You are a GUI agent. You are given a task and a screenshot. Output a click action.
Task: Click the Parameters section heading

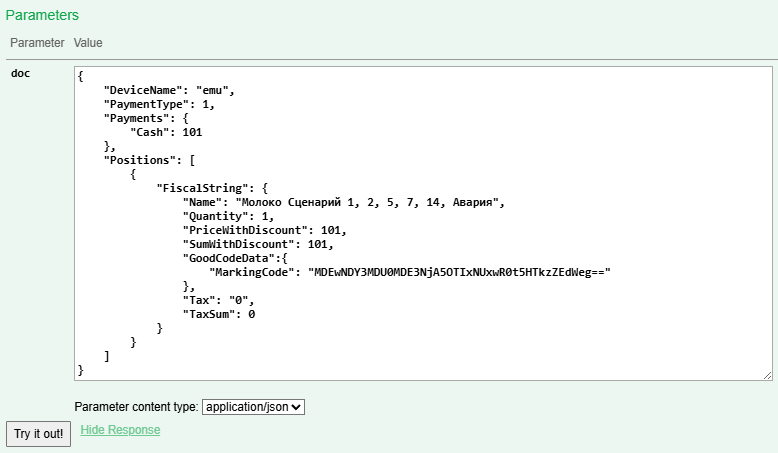[x=42, y=16]
